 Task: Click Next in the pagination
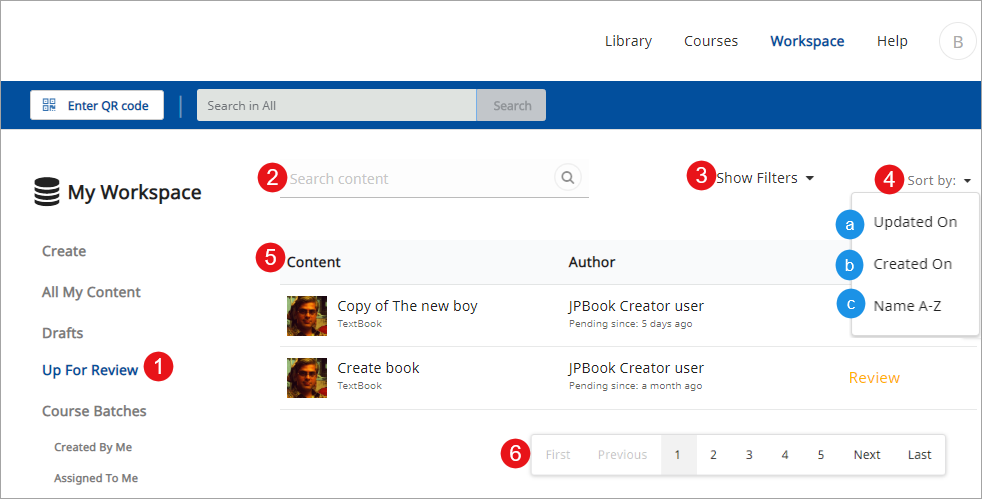tap(867, 454)
